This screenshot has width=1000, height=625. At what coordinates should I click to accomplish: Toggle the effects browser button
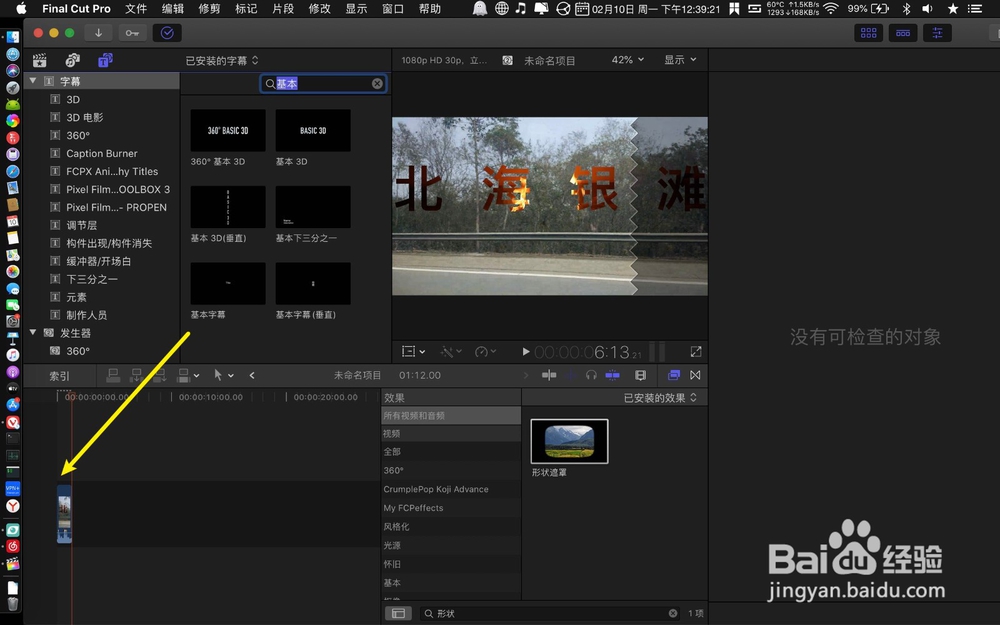click(x=673, y=375)
